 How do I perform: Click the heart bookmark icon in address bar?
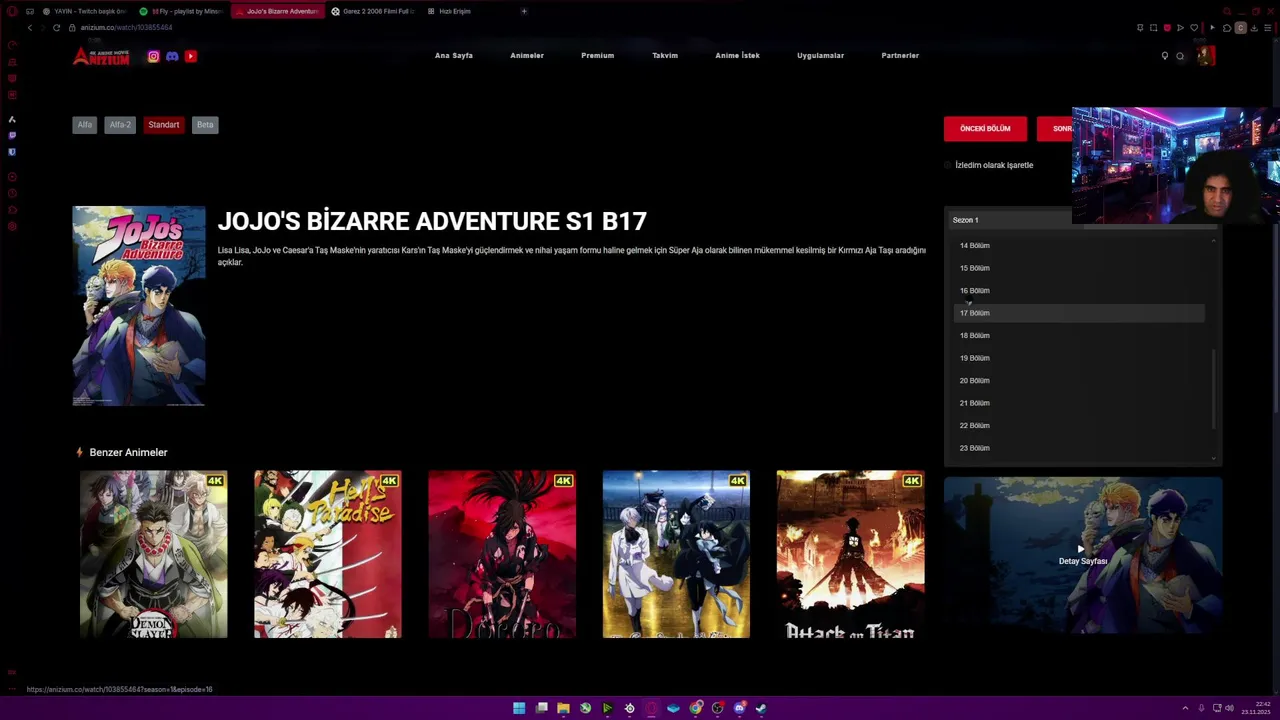click(x=1193, y=27)
